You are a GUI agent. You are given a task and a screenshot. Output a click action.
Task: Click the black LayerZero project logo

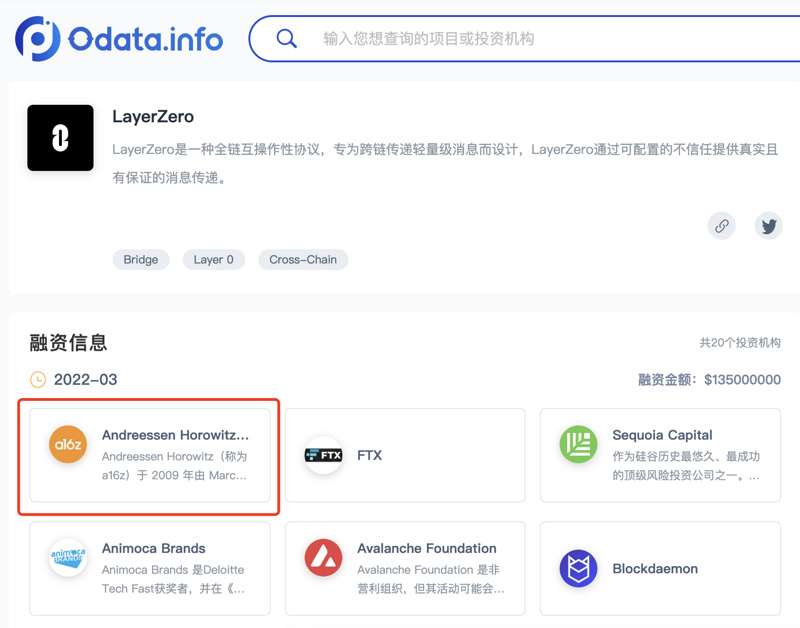pos(60,137)
